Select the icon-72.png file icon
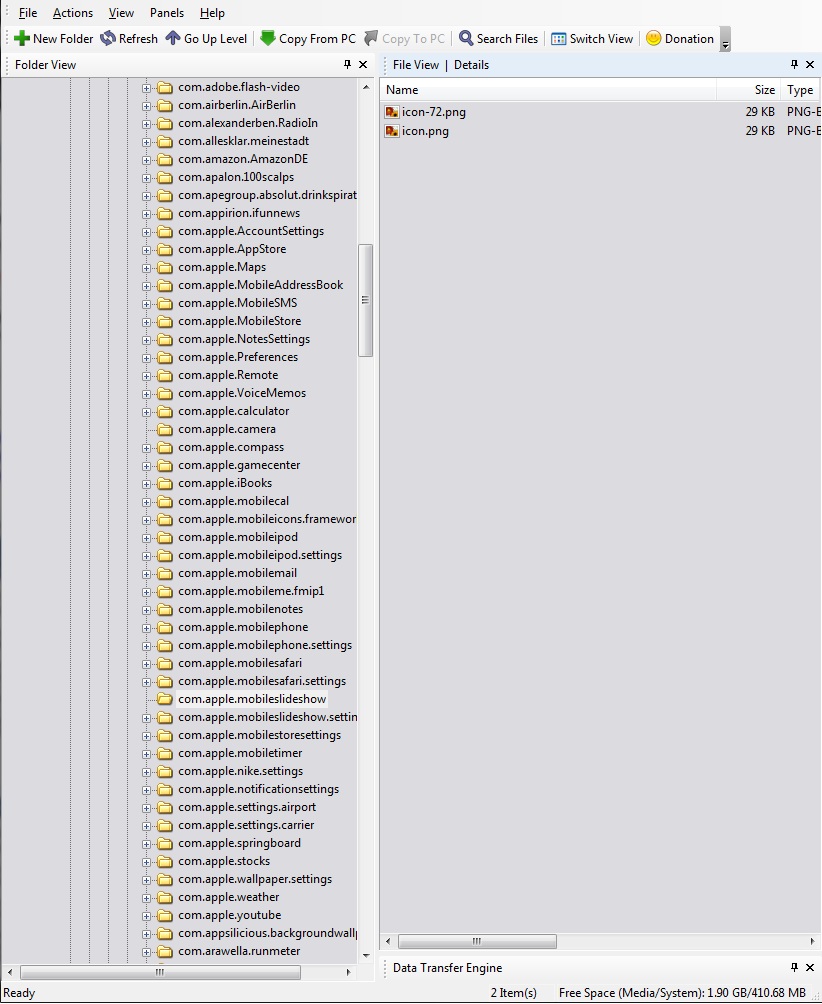The width and height of the screenshot is (822, 1004). [x=392, y=112]
